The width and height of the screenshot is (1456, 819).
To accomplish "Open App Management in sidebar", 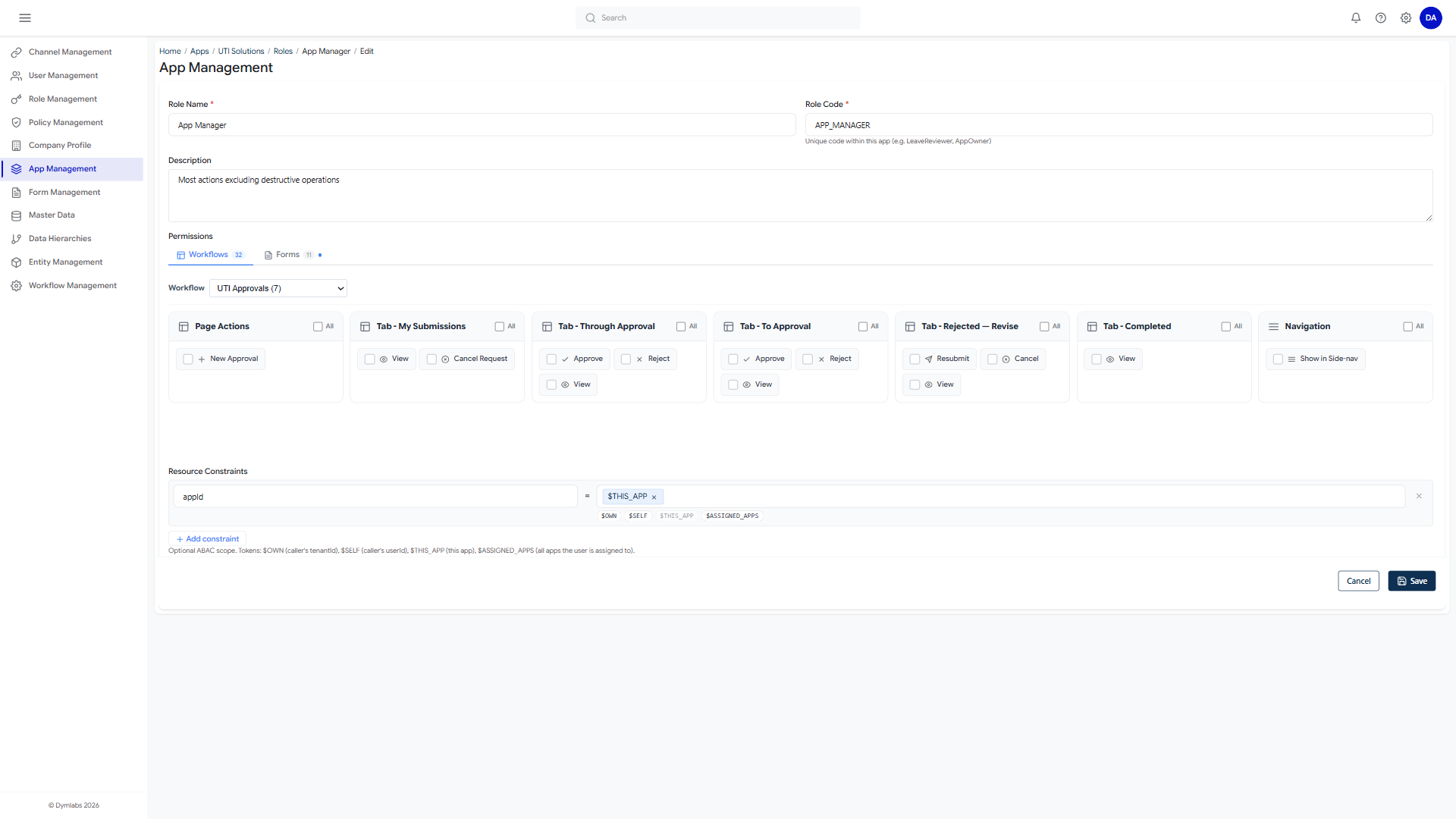I will 72,169.
